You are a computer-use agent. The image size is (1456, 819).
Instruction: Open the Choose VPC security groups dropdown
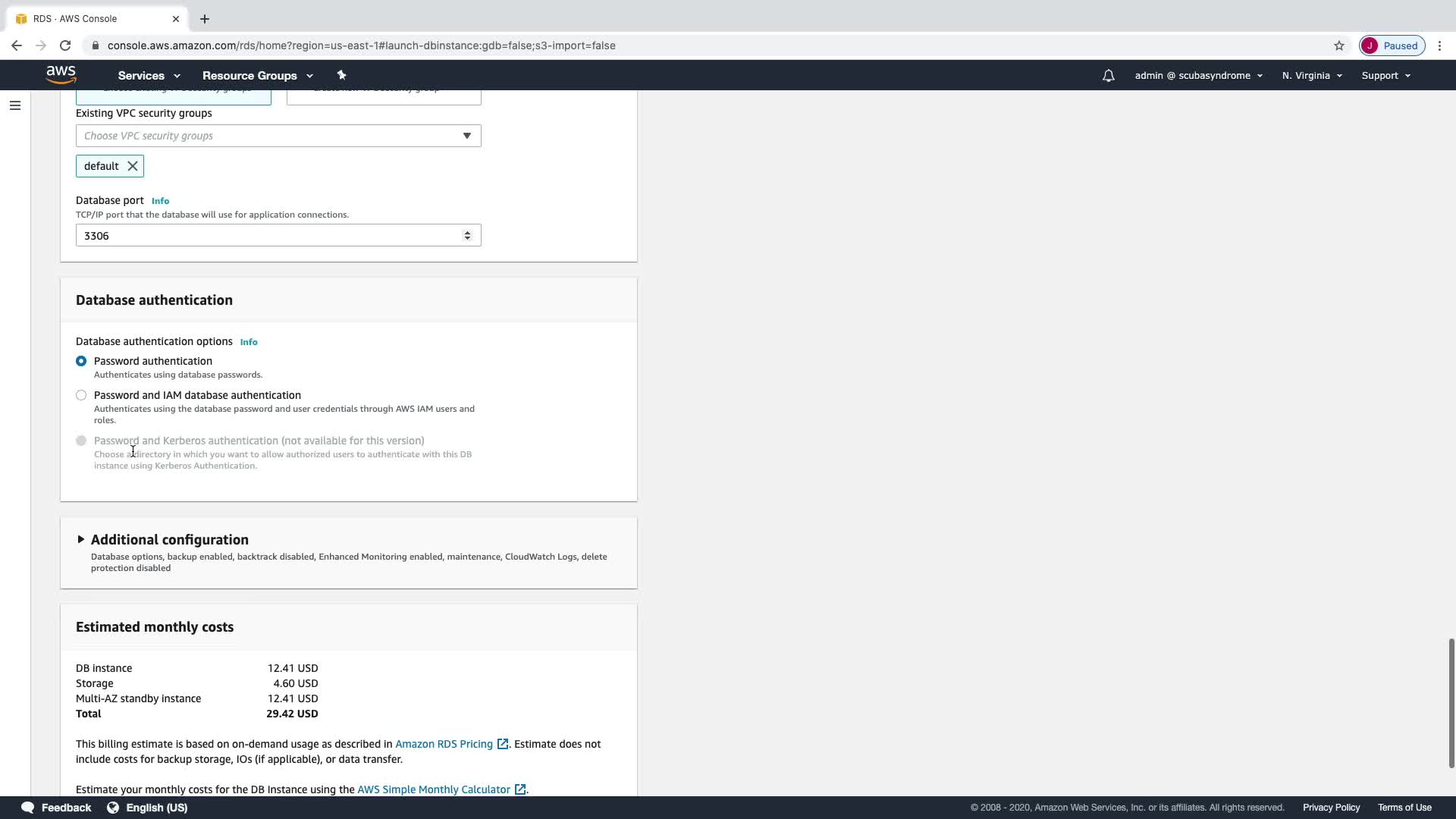pyautogui.click(x=278, y=136)
